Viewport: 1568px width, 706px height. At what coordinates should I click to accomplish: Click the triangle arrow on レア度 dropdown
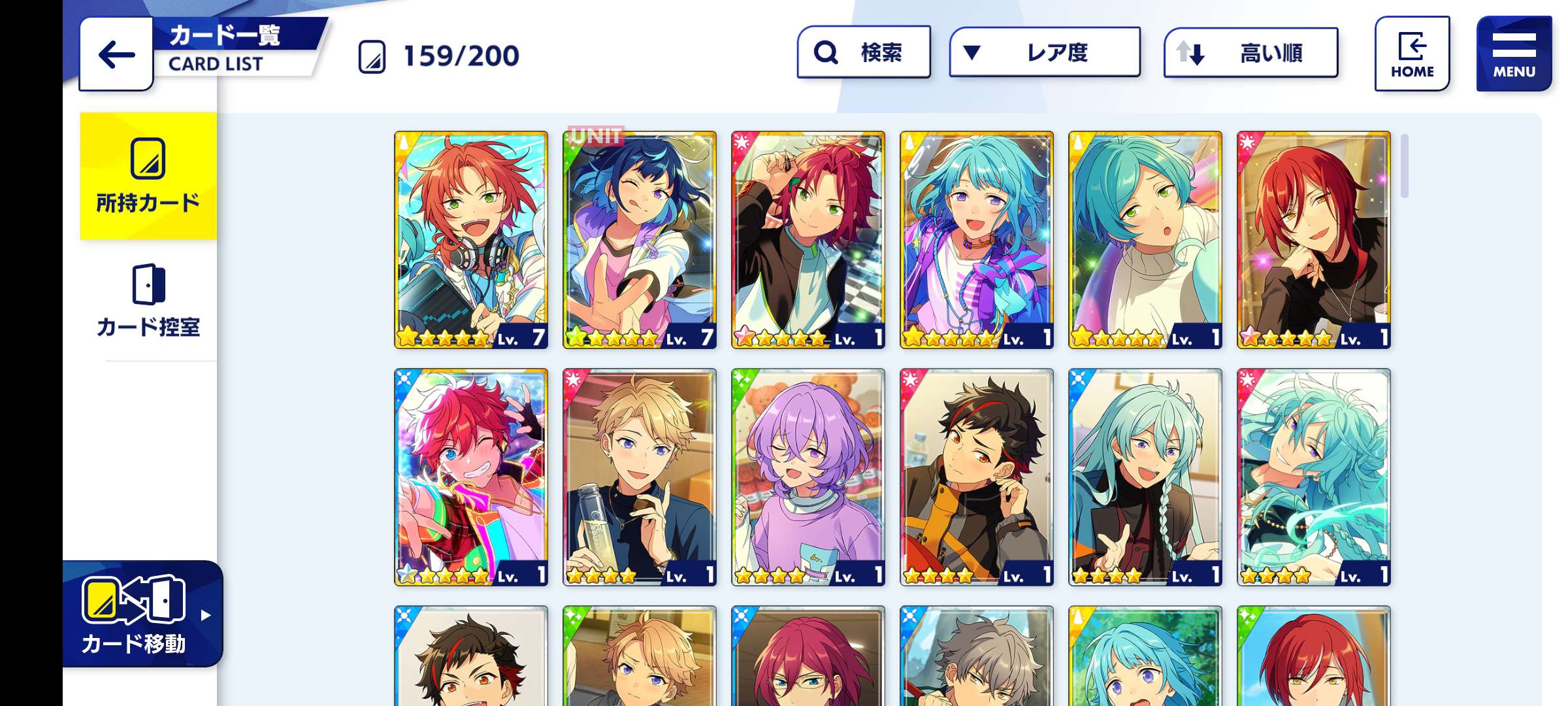point(972,52)
